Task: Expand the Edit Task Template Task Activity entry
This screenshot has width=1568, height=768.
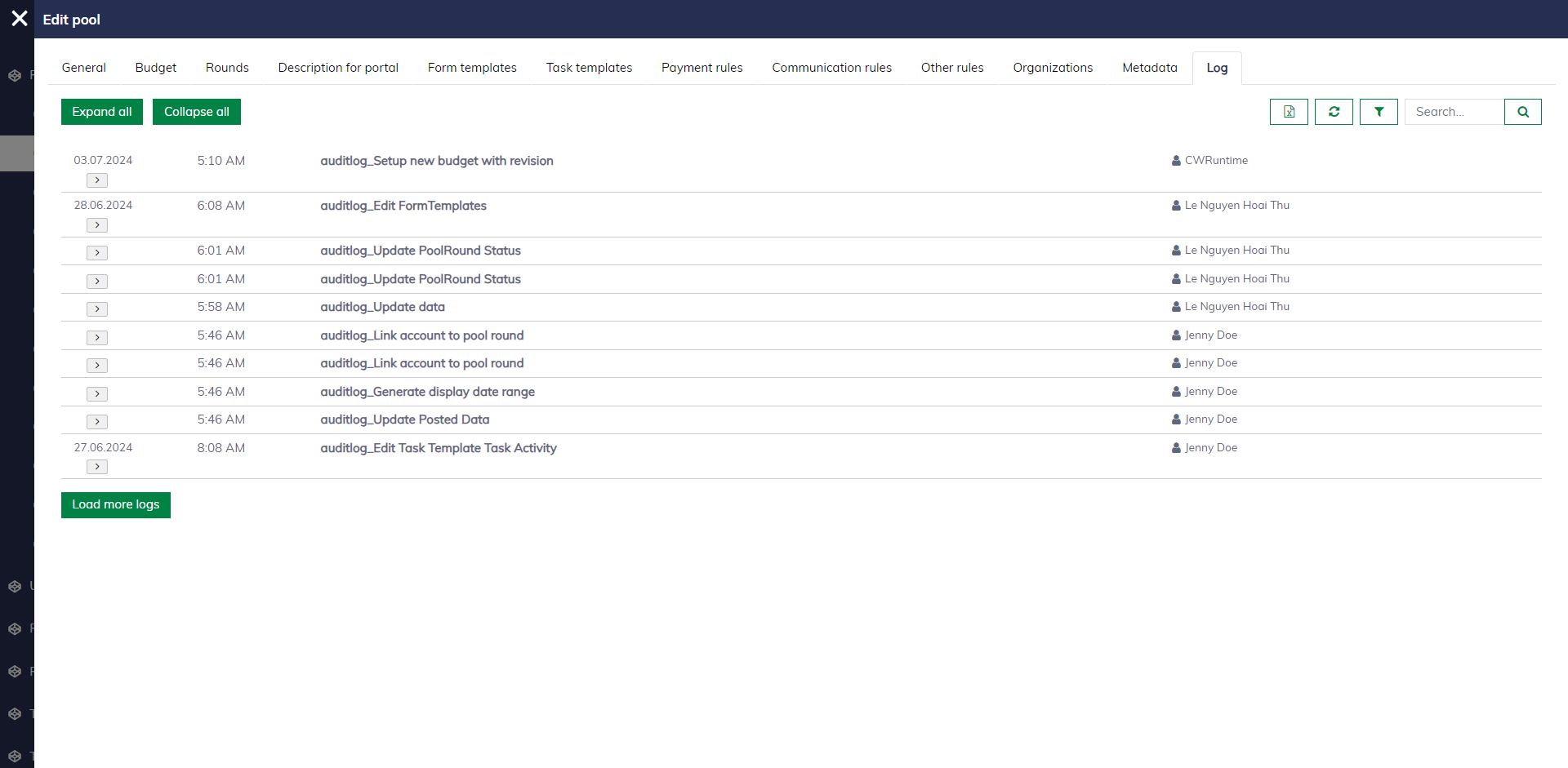Action: pyautogui.click(x=97, y=467)
